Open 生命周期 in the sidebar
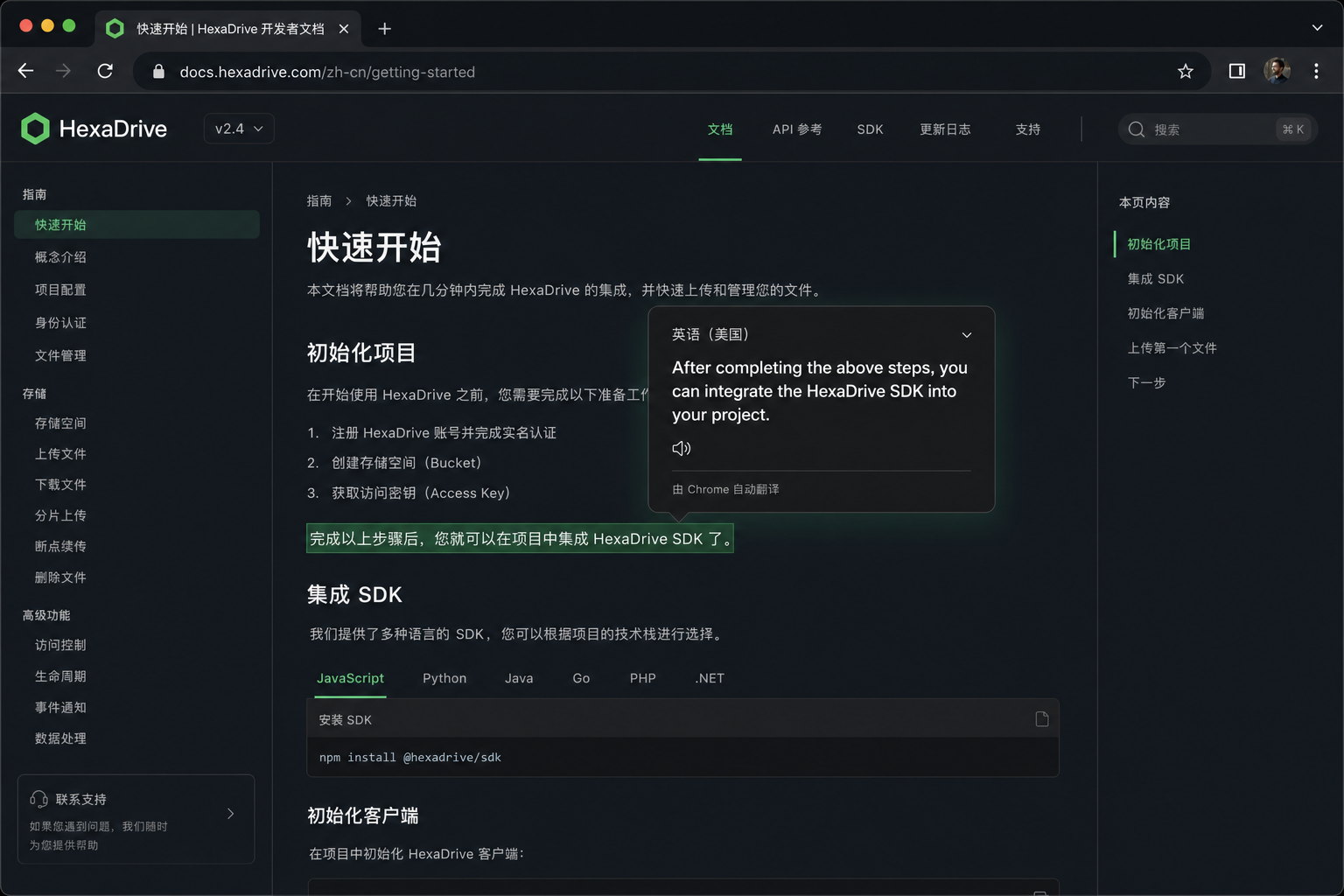 point(60,676)
